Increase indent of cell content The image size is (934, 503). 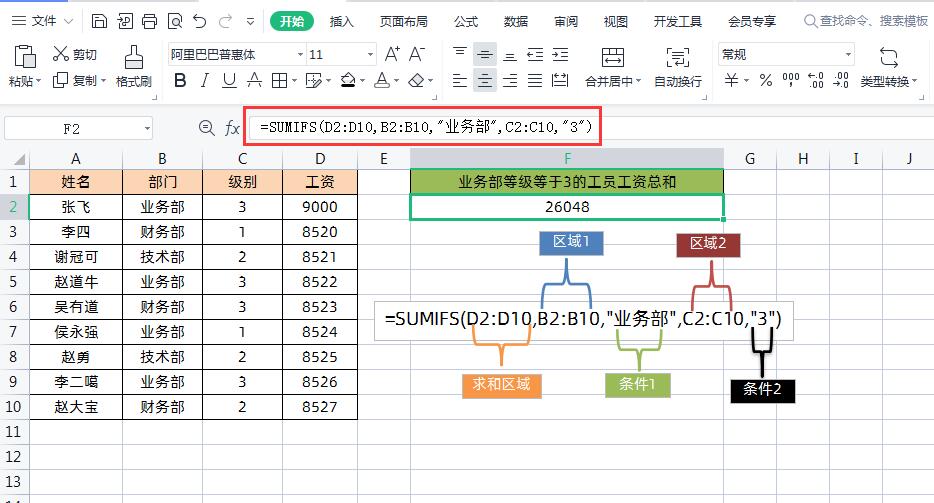[x=560, y=55]
